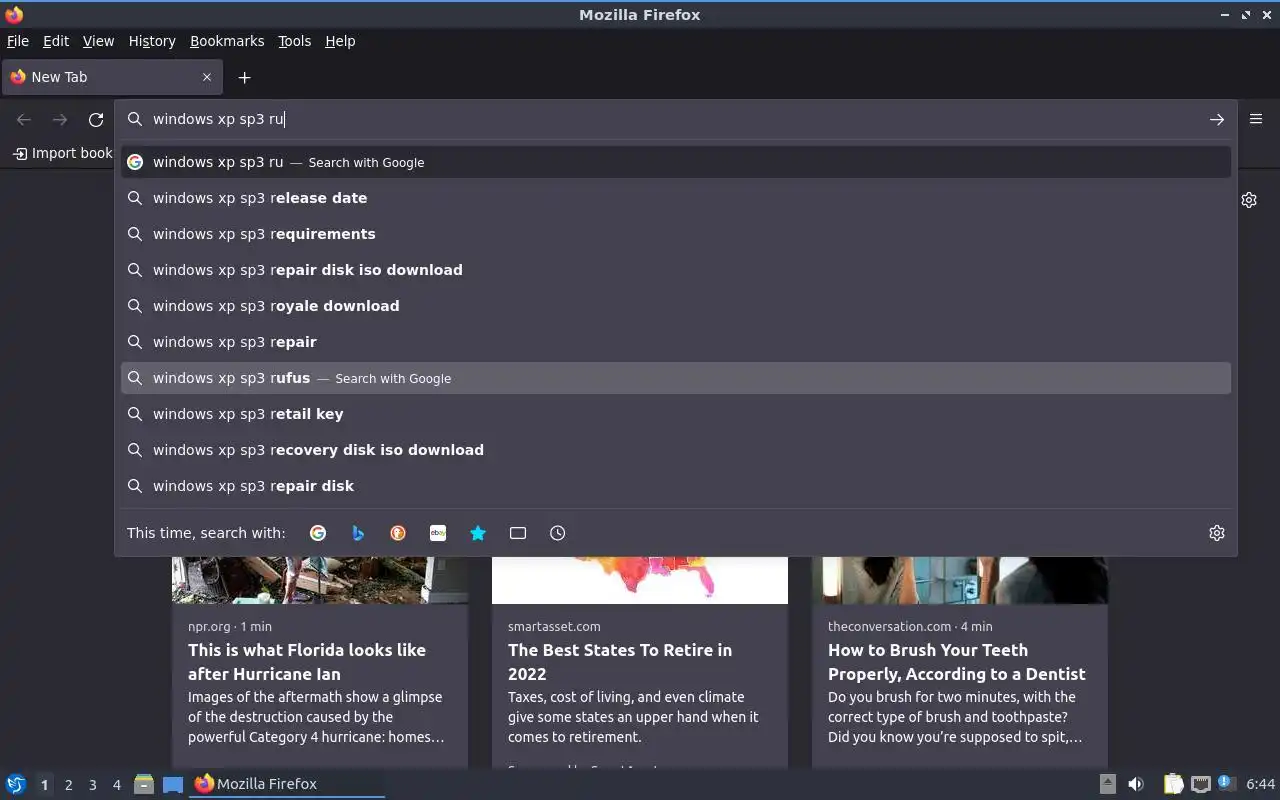Viewport: 1280px width, 800px height.
Task: Open the History menu
Action: 152,41
